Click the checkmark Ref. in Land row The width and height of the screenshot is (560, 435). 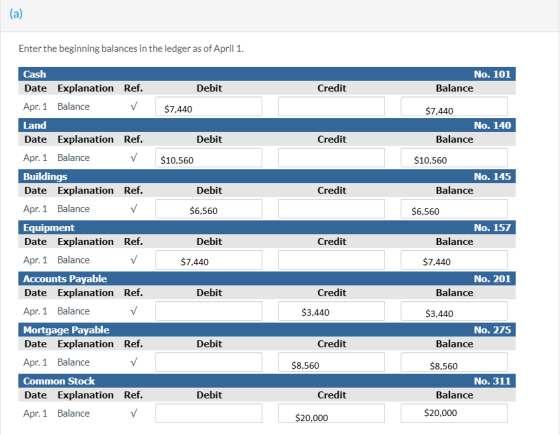pos(134,158)
